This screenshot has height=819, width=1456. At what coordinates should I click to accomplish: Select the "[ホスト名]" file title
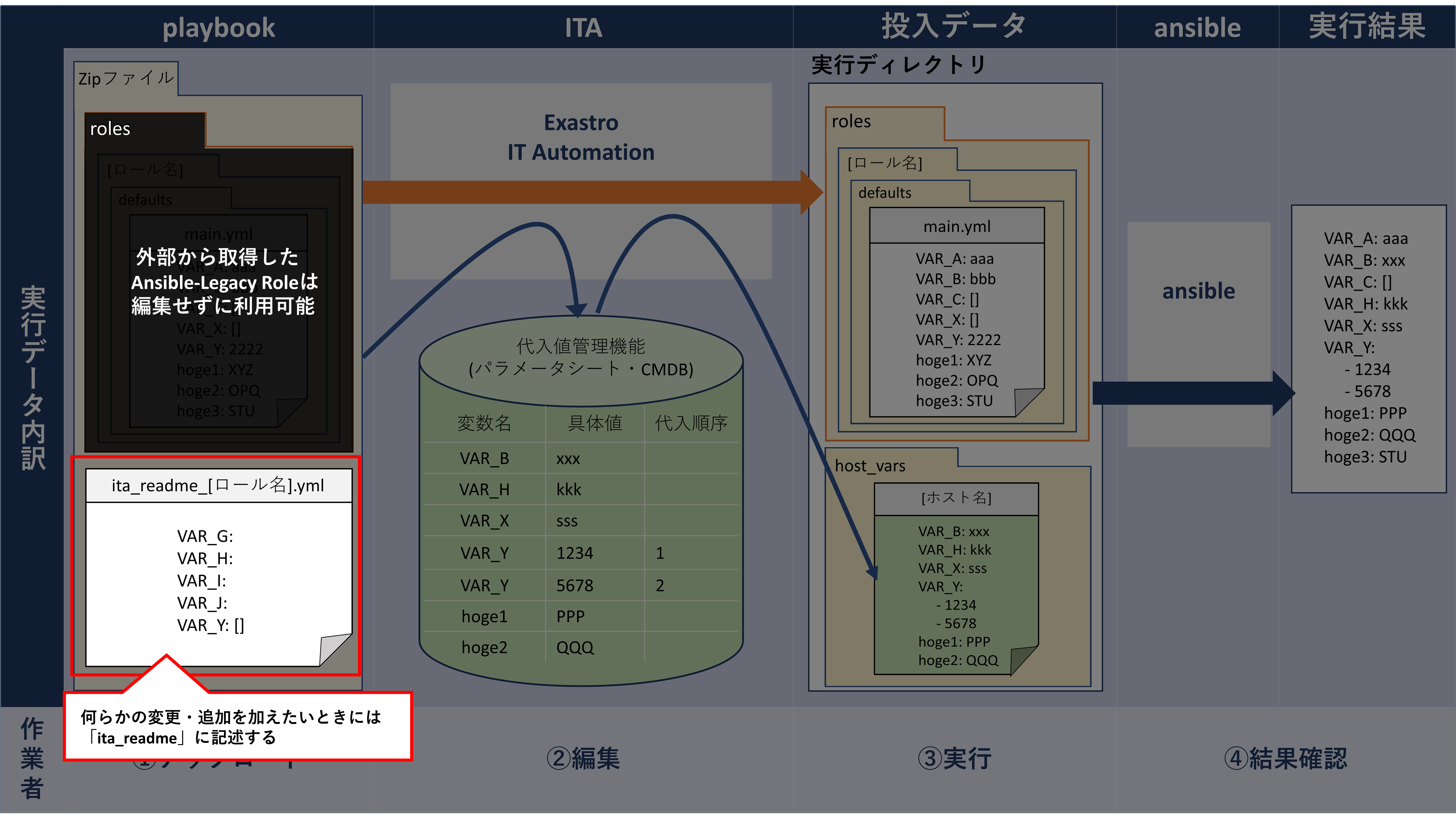(x=956, y=498)
